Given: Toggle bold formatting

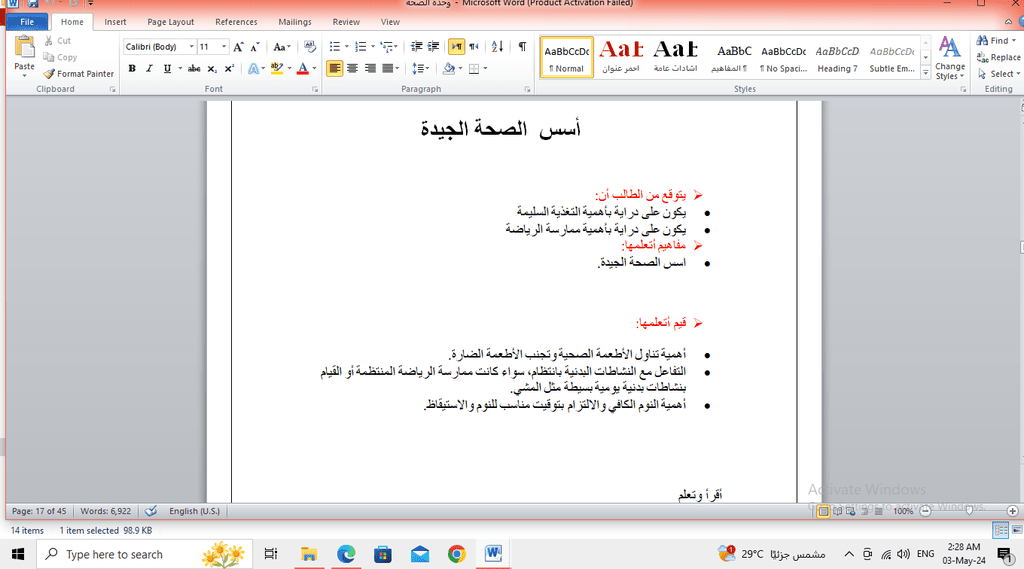Looking at the screenshot, I should pos(132,69).
